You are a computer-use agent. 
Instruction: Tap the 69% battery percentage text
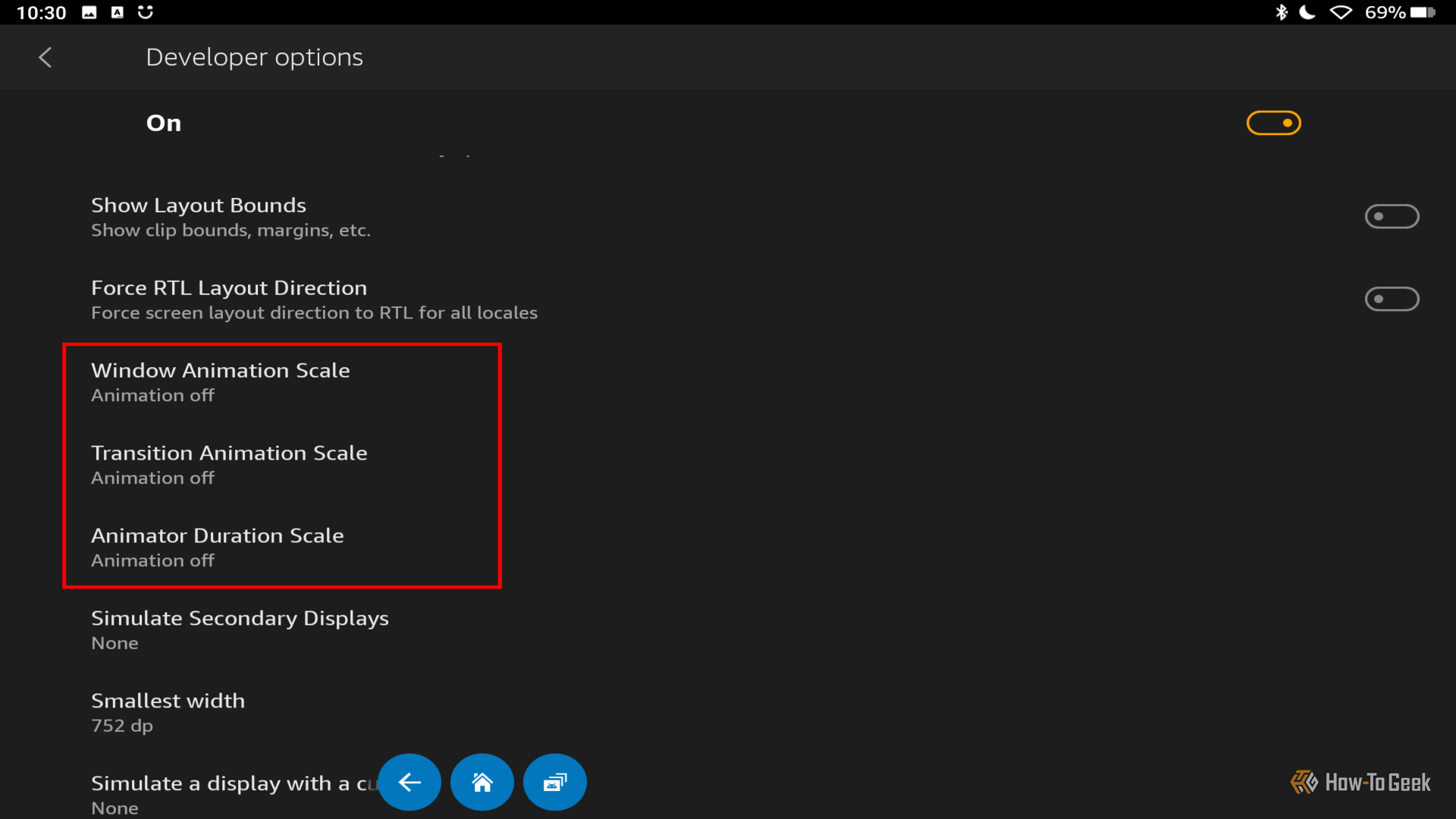[1385, 12]
